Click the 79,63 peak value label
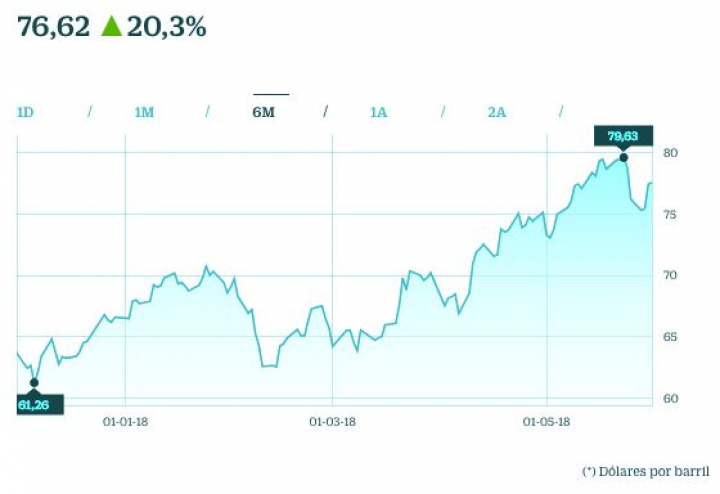Viewport: 720px width, 494px height. point(623,136)
